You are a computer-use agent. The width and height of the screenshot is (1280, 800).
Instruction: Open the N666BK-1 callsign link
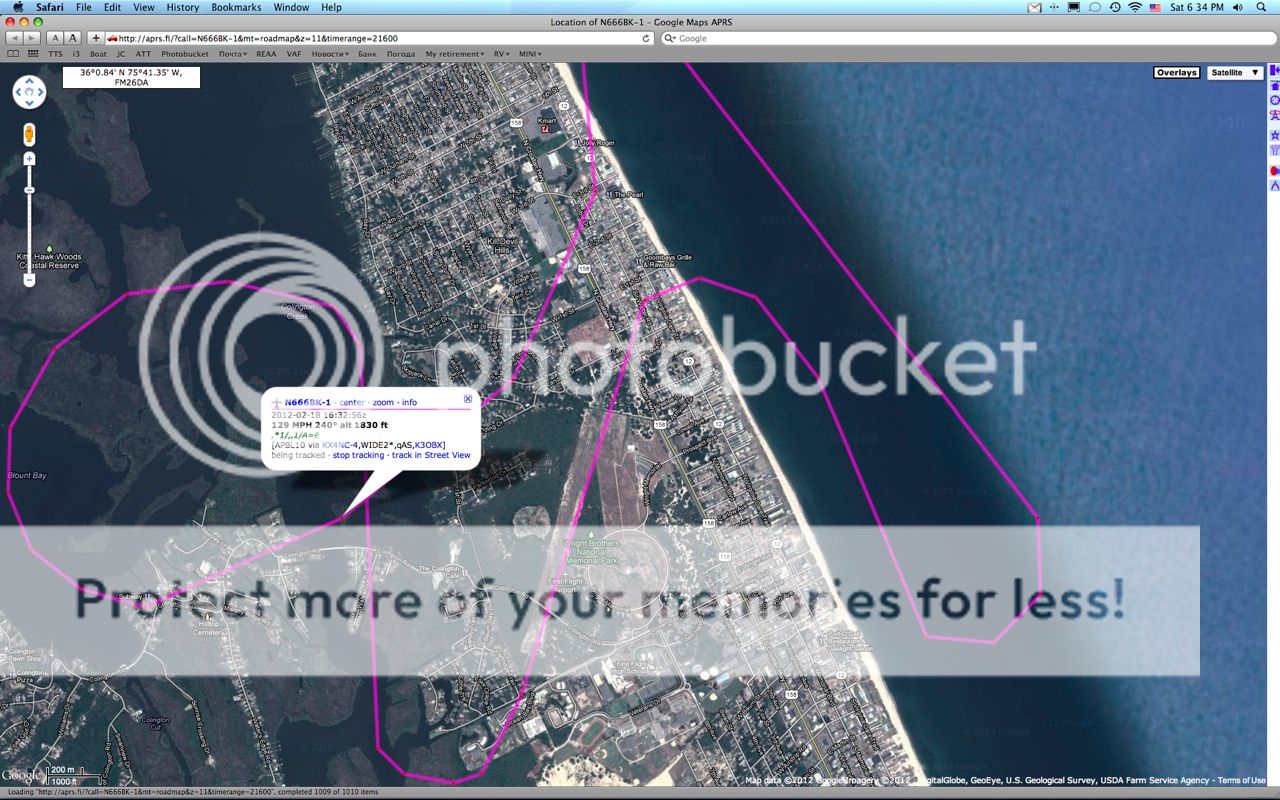click(308, 402)
